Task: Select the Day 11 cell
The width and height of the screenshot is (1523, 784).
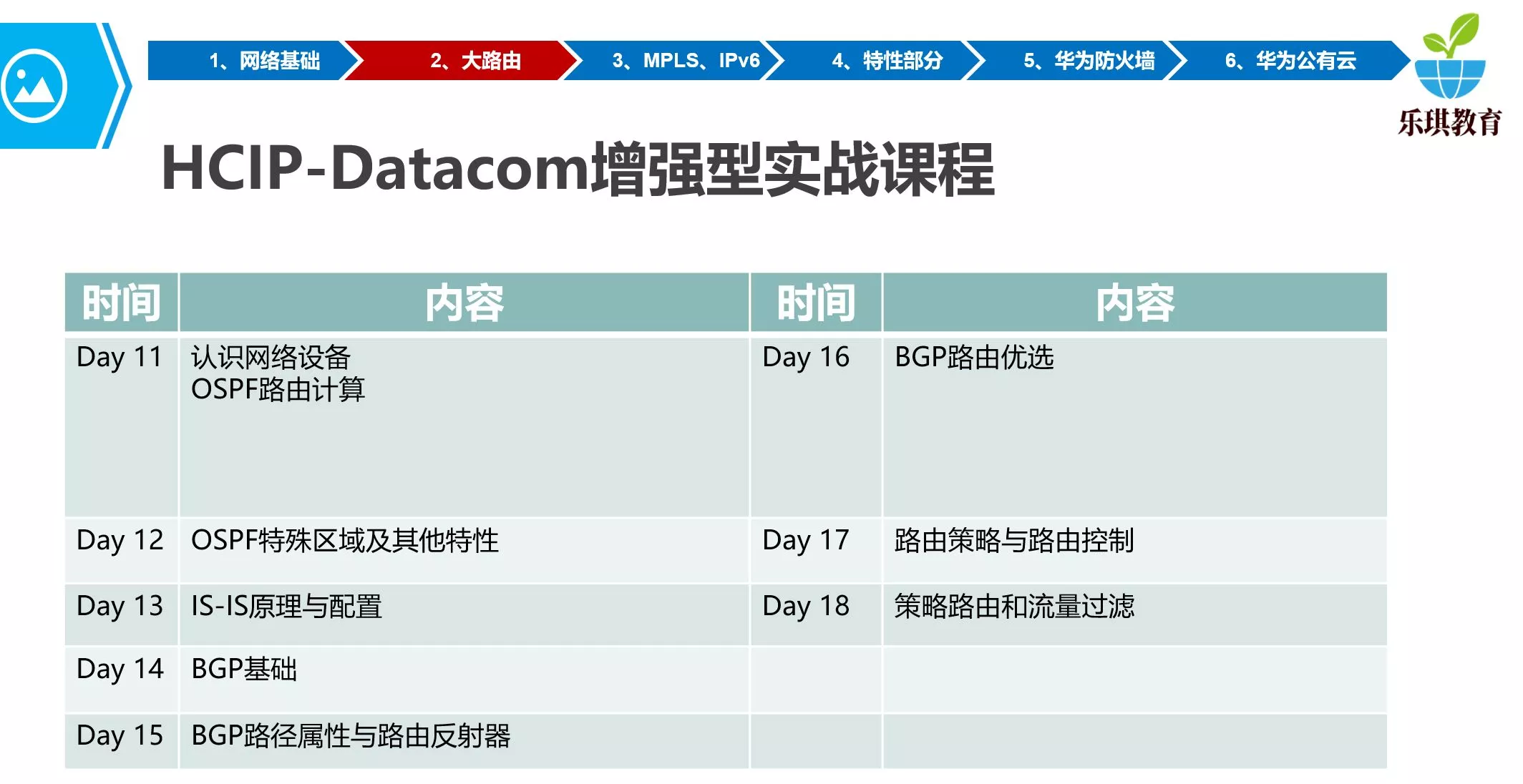Action: [x=120, y=357]
